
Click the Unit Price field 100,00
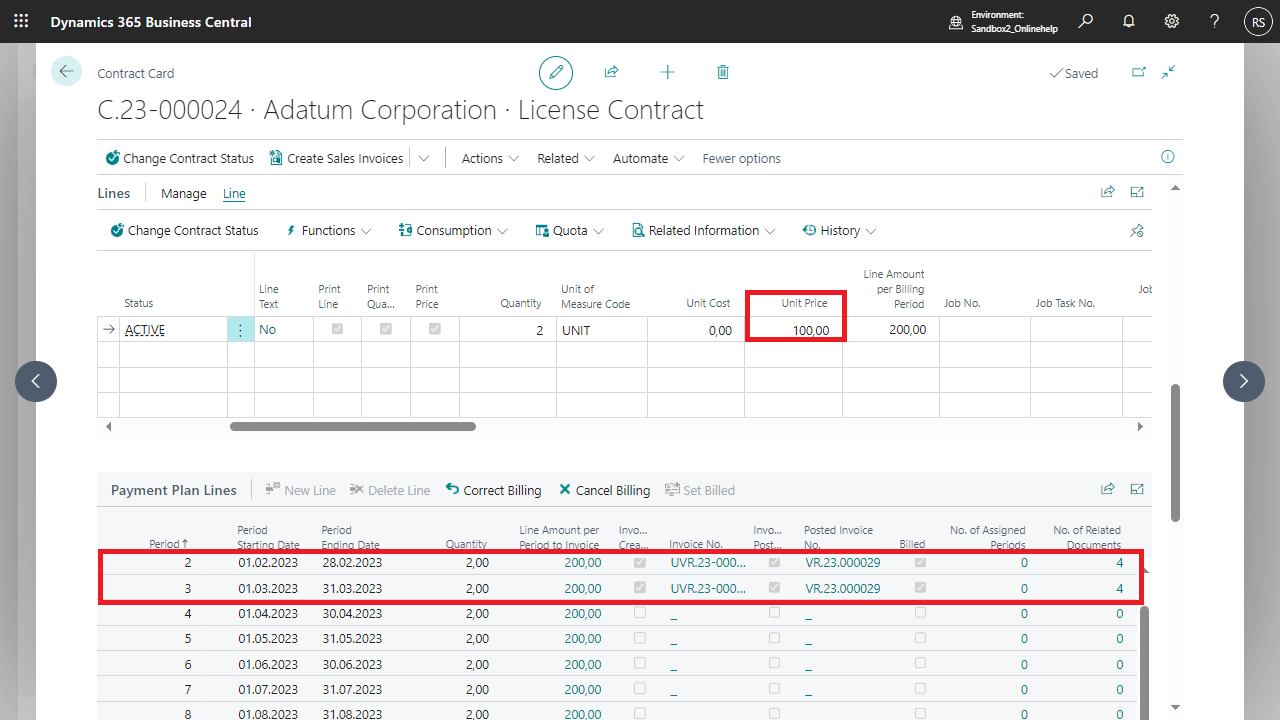[x=794, y=330]
